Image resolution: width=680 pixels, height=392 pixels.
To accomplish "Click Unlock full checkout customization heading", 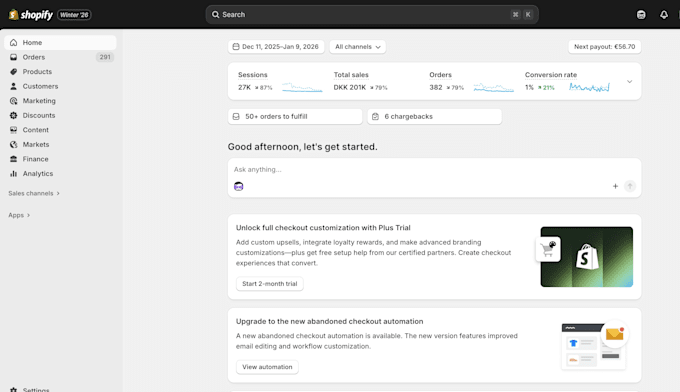I will pyautogui.click(x=323, y=228).
